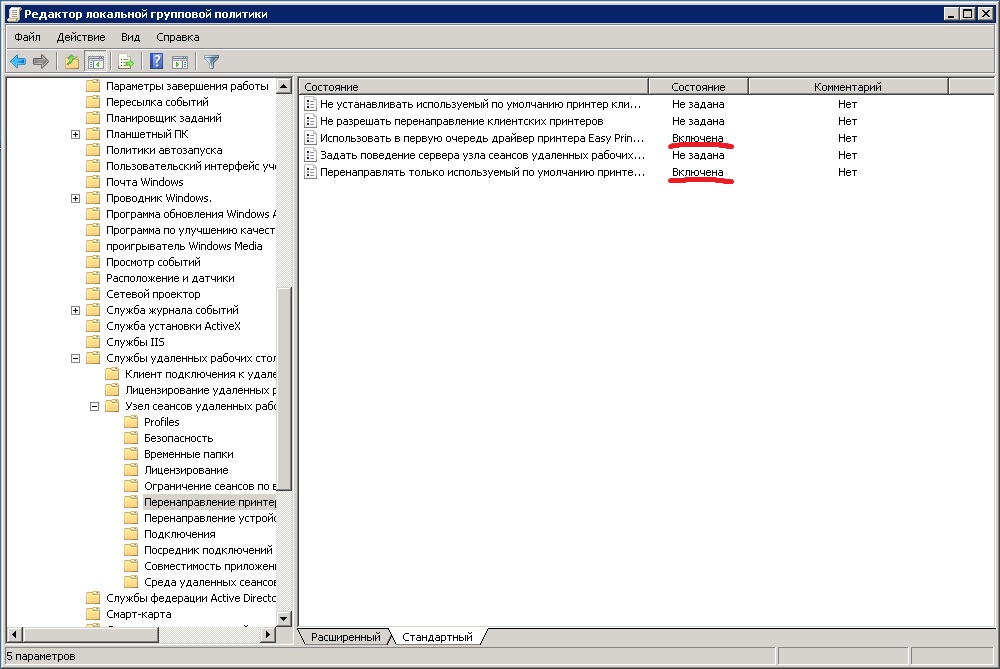This screenshot has height=669, width=1000.
Task: Click folder icon next to 'Сетевой проектор'
Action: coord(93,294)
